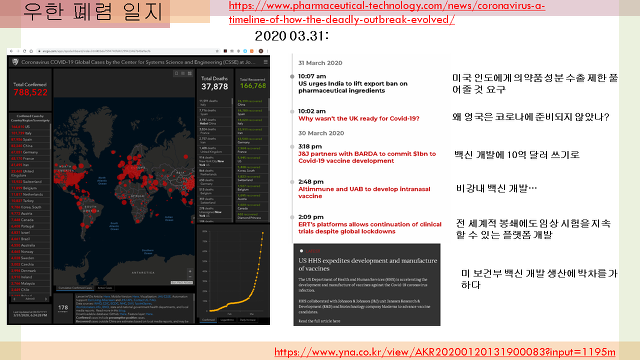640x360 pixels.
Task: Select the Logarithmic chart tab
Action: coord(227,320)
